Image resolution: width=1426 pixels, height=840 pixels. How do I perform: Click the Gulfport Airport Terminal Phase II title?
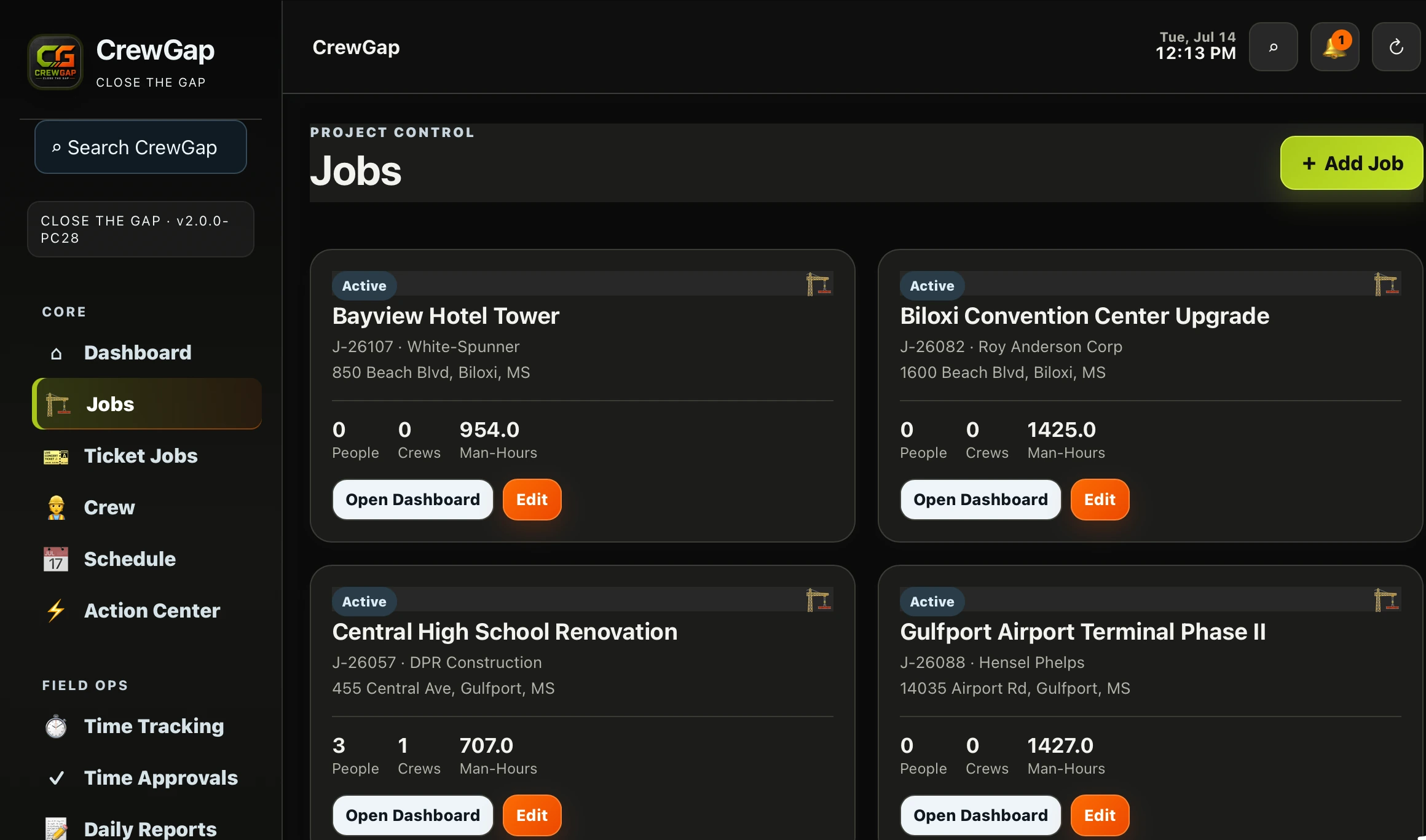(1083, 632)
